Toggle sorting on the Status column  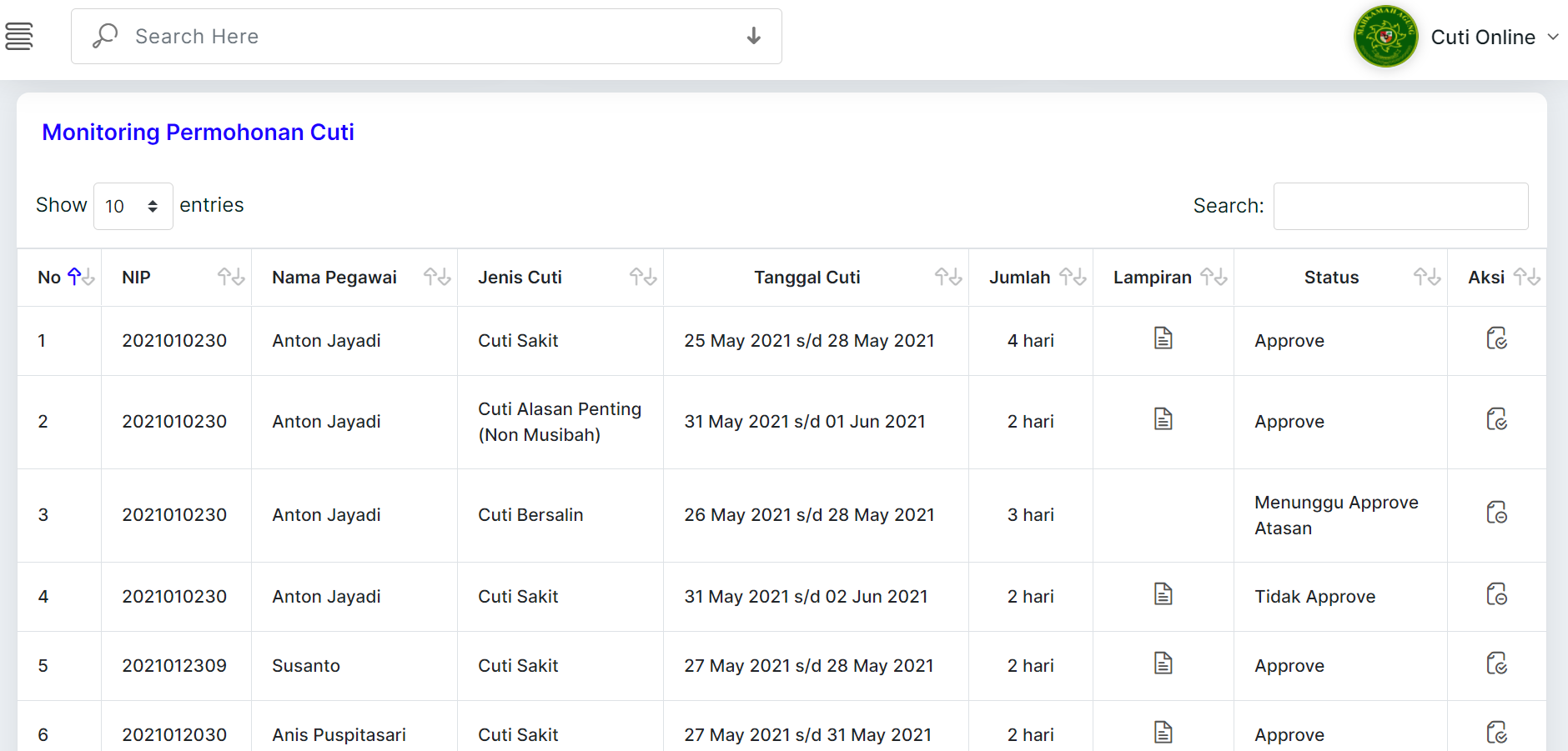coord(1424,277)
